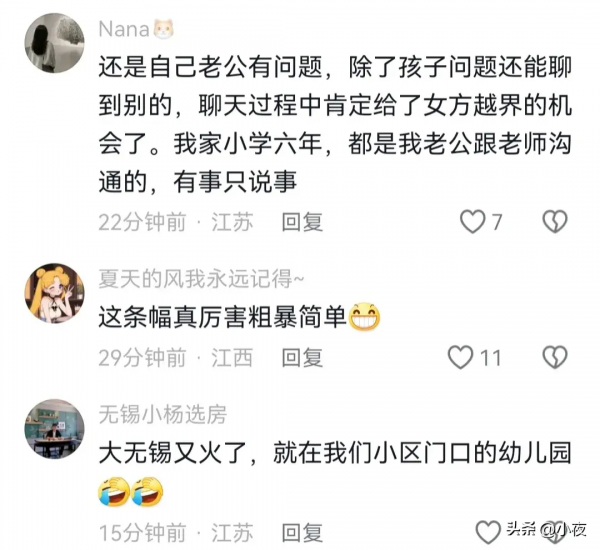This screenshot has height=550, width=600.
Task: Open username 无锡小杨选房
Action: [163, 415]
